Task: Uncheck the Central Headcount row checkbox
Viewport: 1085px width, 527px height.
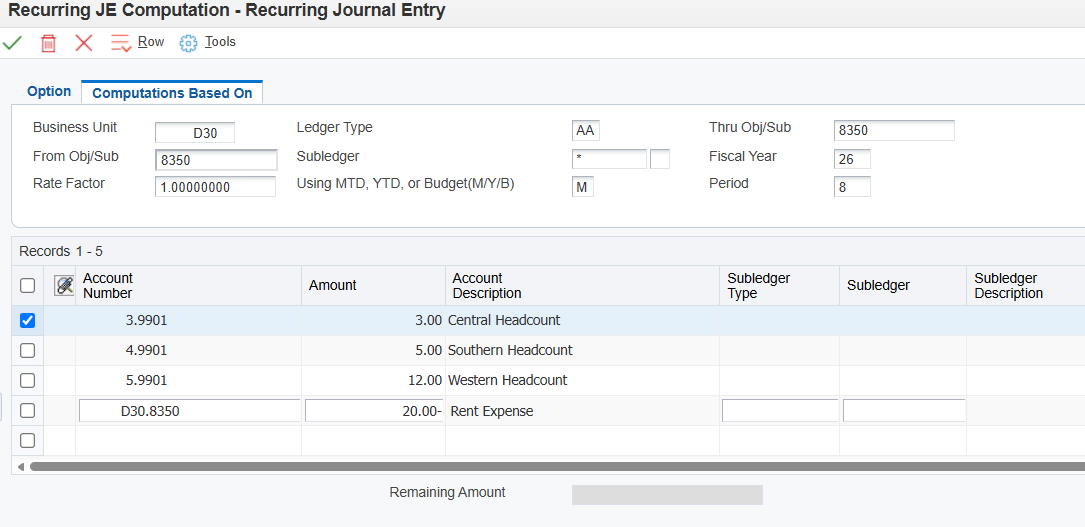Action: point(27,321)
